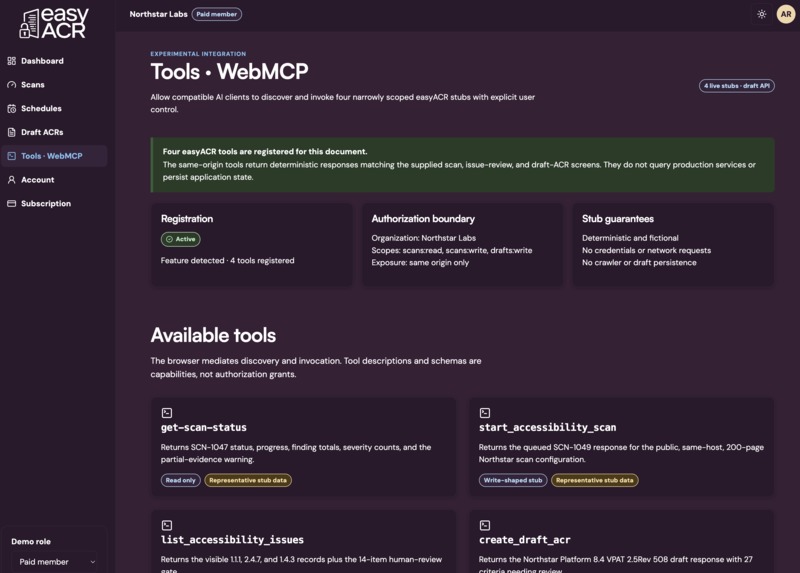Click the Scans gauge icon

[x=12, y=85]
